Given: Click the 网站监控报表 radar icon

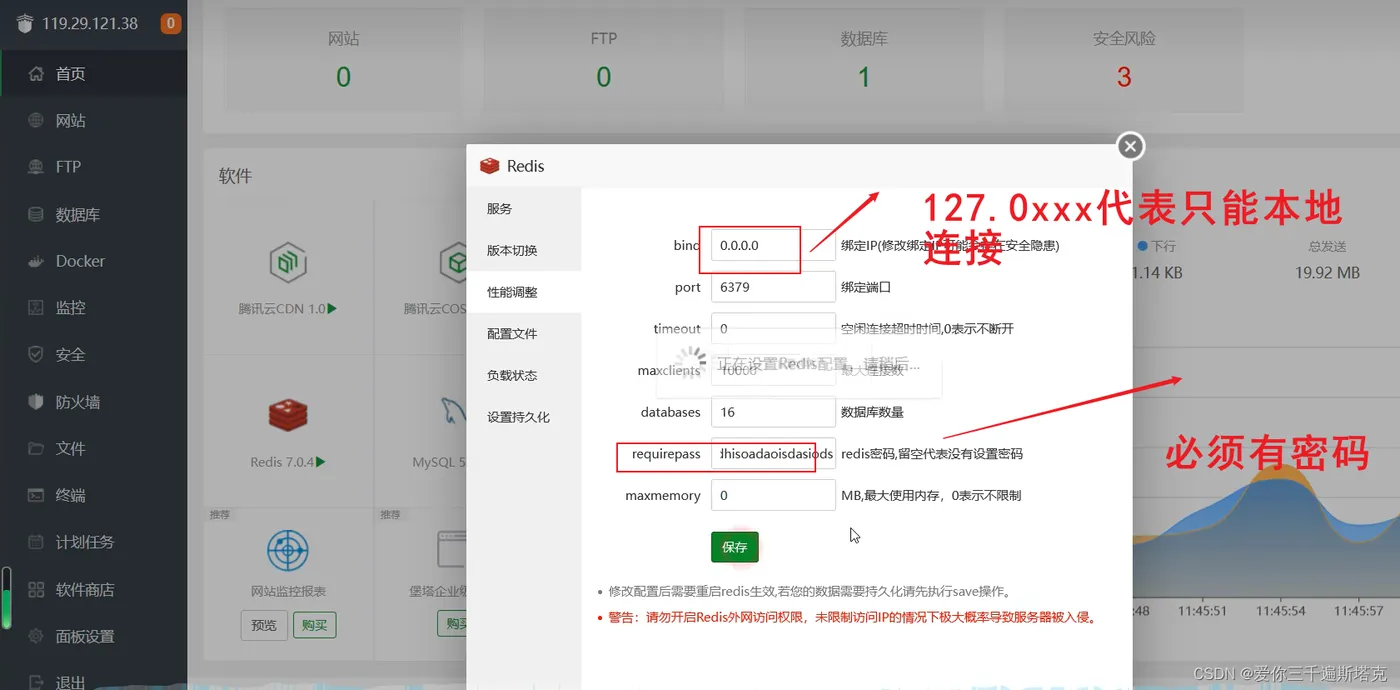Looking at the screenshot, I should [x=288, y=551].
